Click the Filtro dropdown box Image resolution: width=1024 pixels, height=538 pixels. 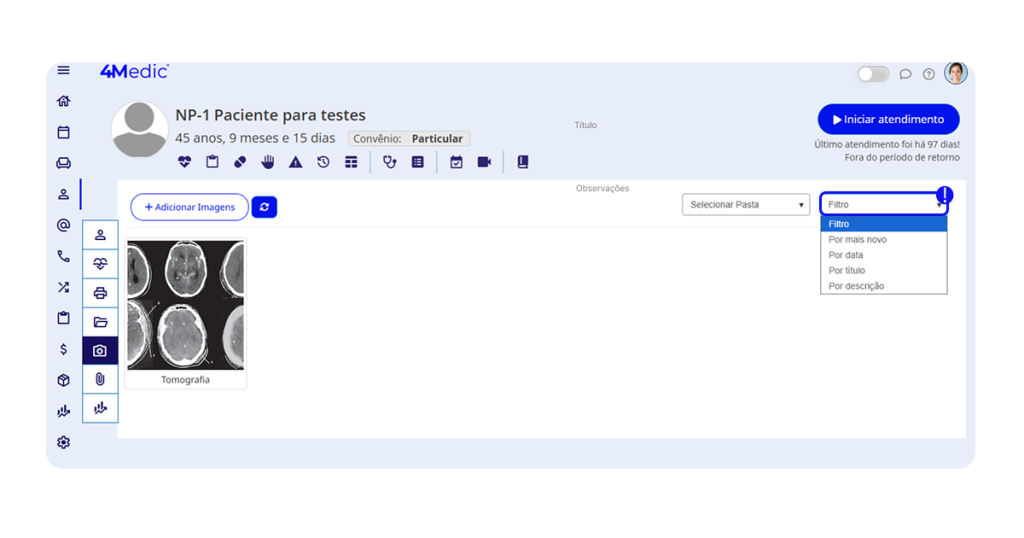click(x=882, y=204)
